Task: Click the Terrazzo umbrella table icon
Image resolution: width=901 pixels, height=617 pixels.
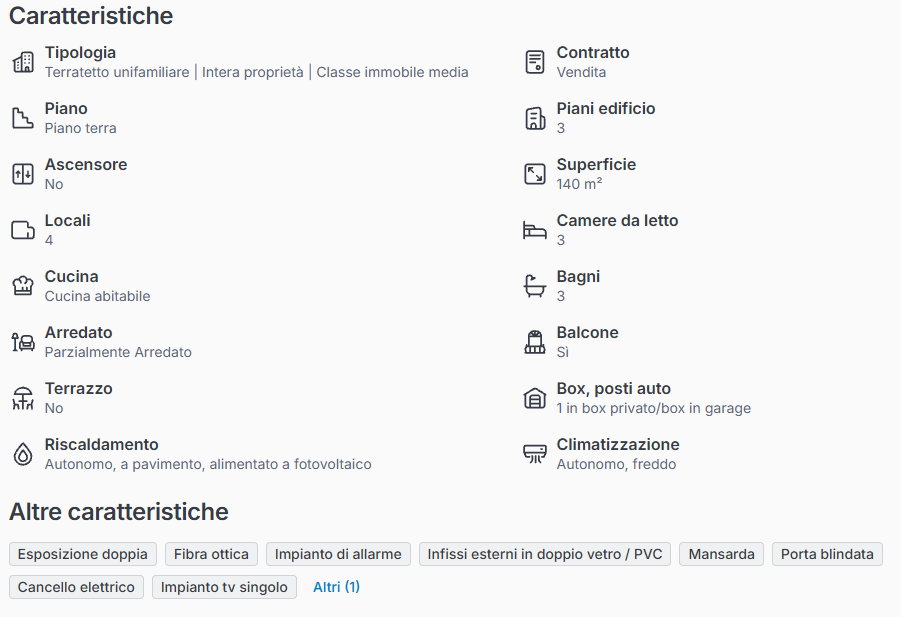Action: 22,398
